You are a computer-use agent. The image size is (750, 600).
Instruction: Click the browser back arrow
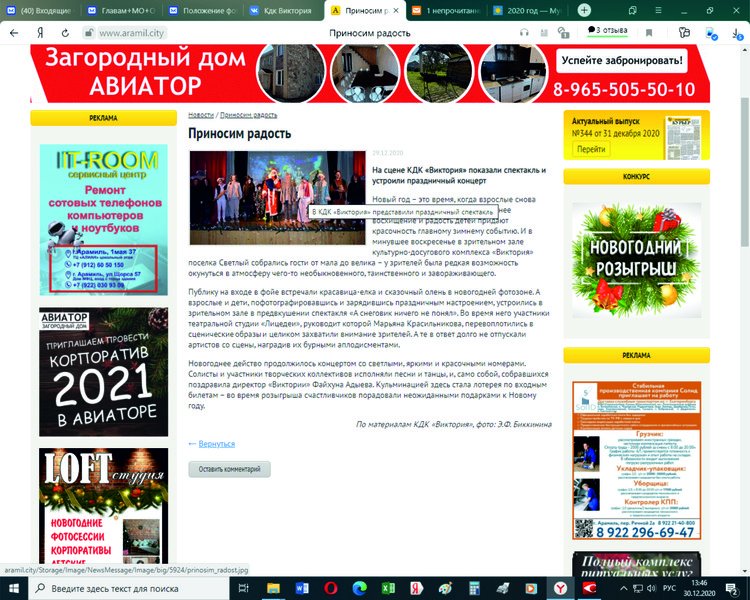click(14, 32)
